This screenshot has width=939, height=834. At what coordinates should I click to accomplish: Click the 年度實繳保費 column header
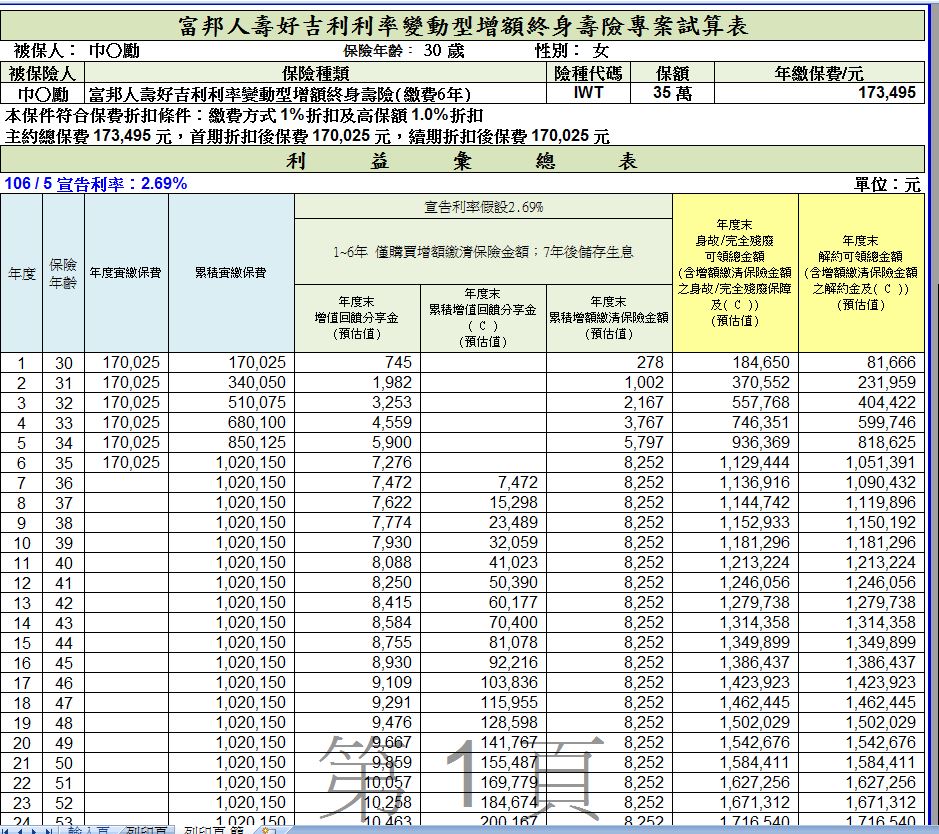click(126, 273)
